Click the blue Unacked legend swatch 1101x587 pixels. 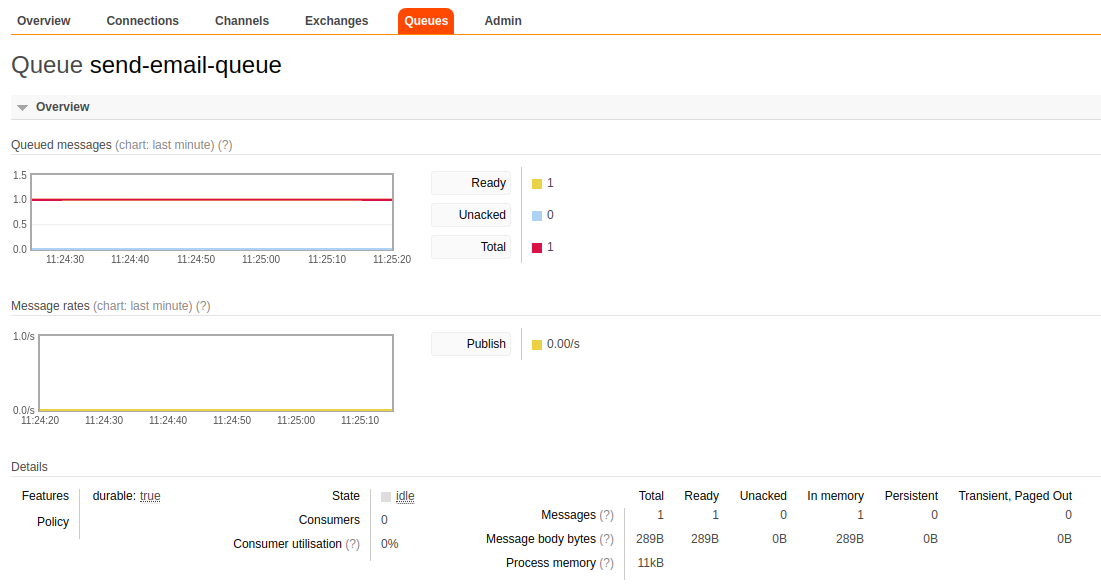coord(537,216)
